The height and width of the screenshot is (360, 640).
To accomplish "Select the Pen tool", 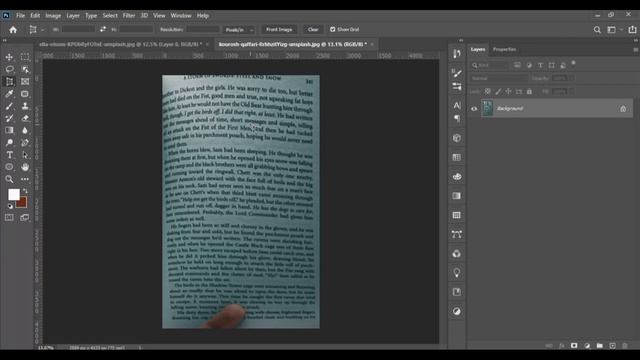I will (x=25, y=142).
